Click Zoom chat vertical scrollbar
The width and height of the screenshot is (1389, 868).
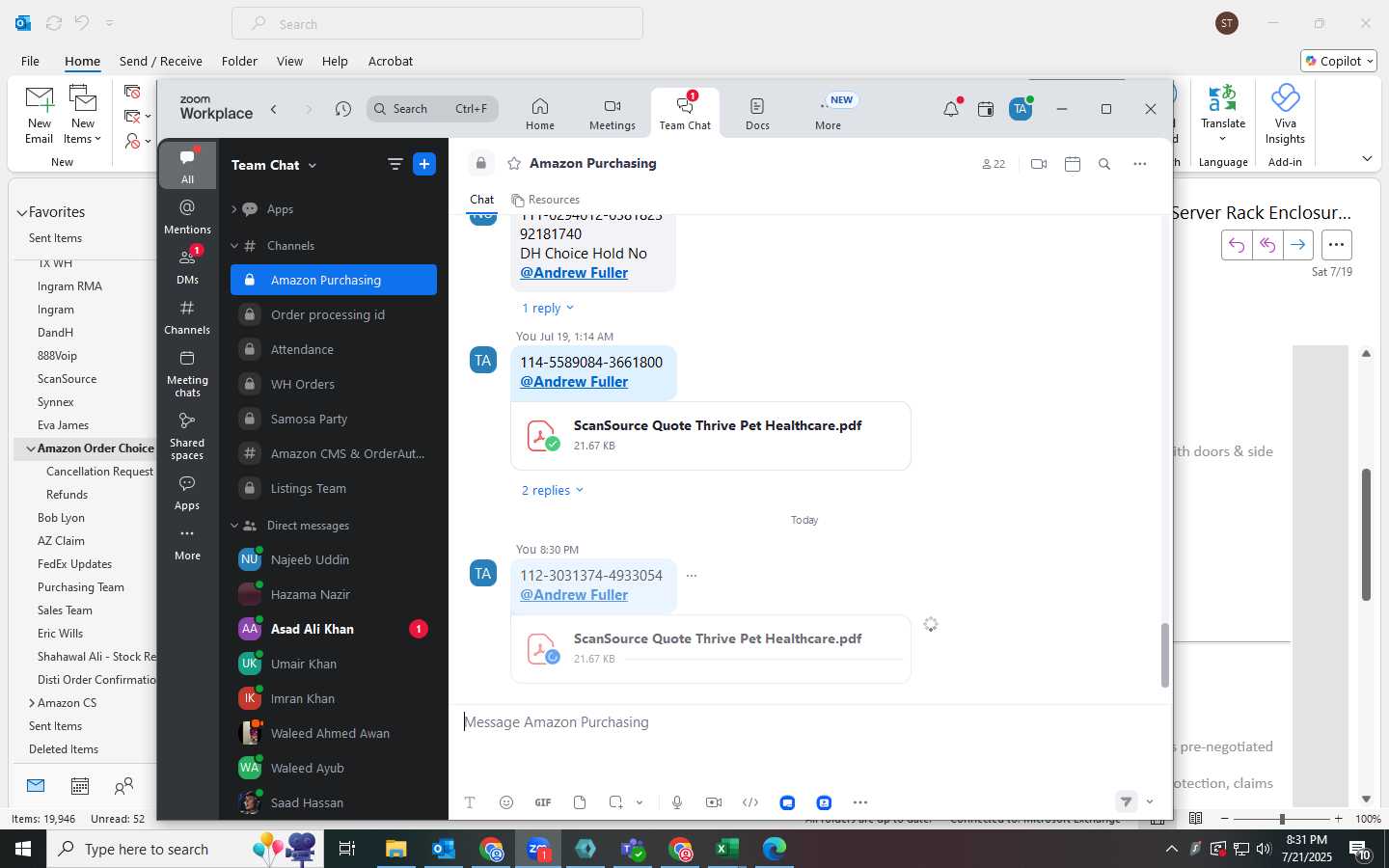[x=1164, y=655]
